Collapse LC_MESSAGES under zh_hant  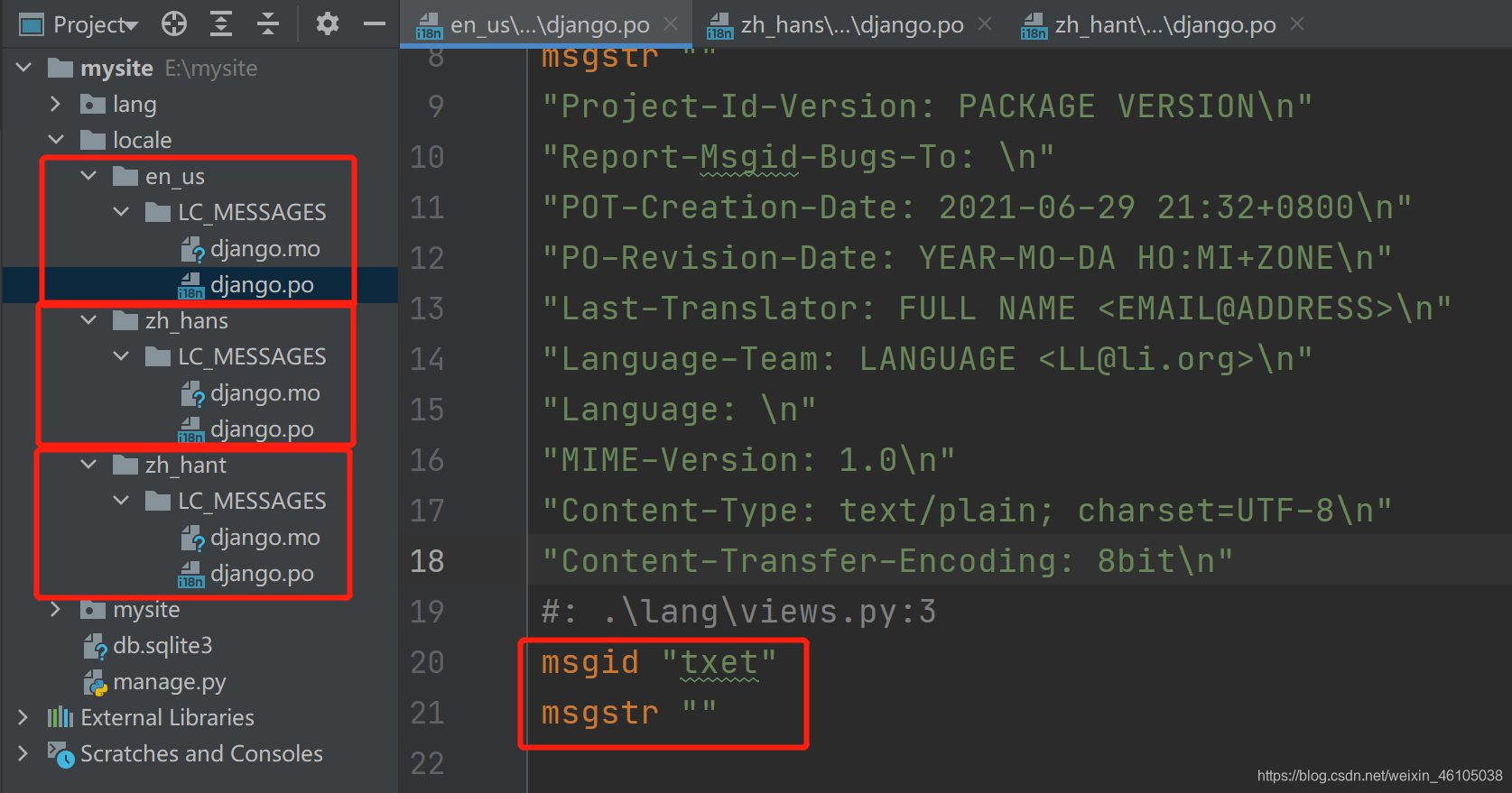click(121, 501)
